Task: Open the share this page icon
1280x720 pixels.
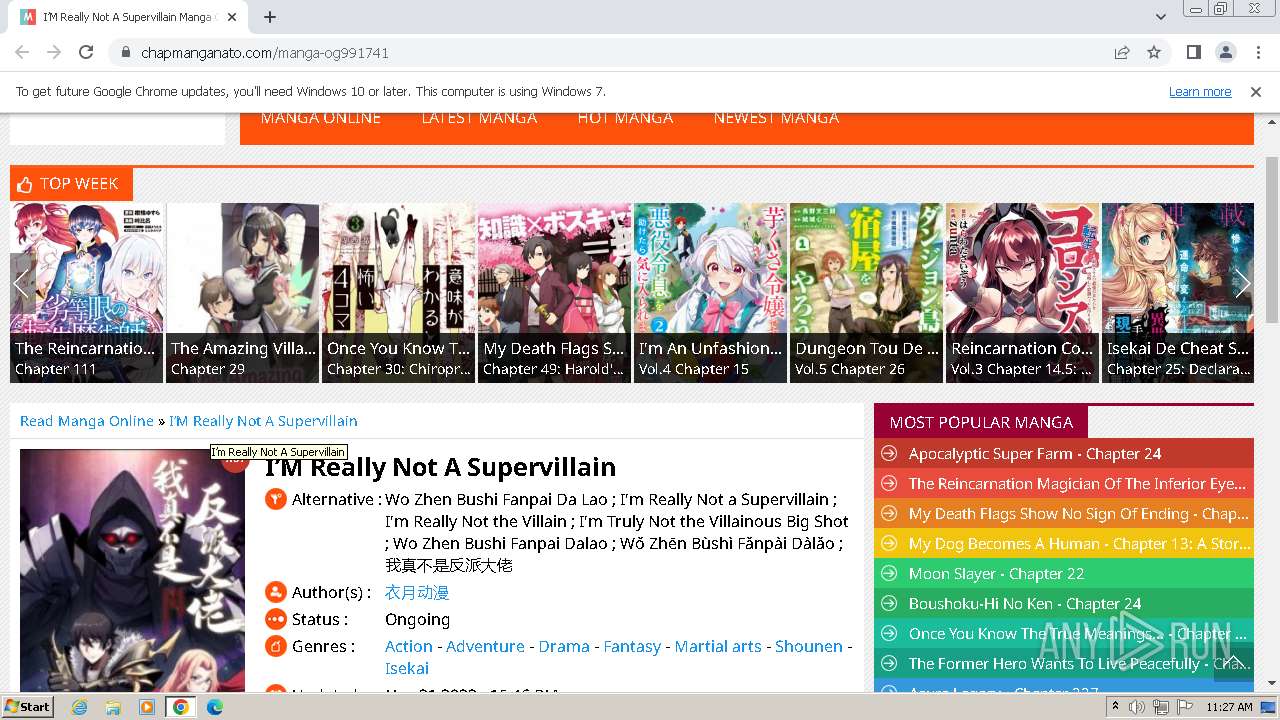Action: pyautogui.click(x=1122, y=52)
